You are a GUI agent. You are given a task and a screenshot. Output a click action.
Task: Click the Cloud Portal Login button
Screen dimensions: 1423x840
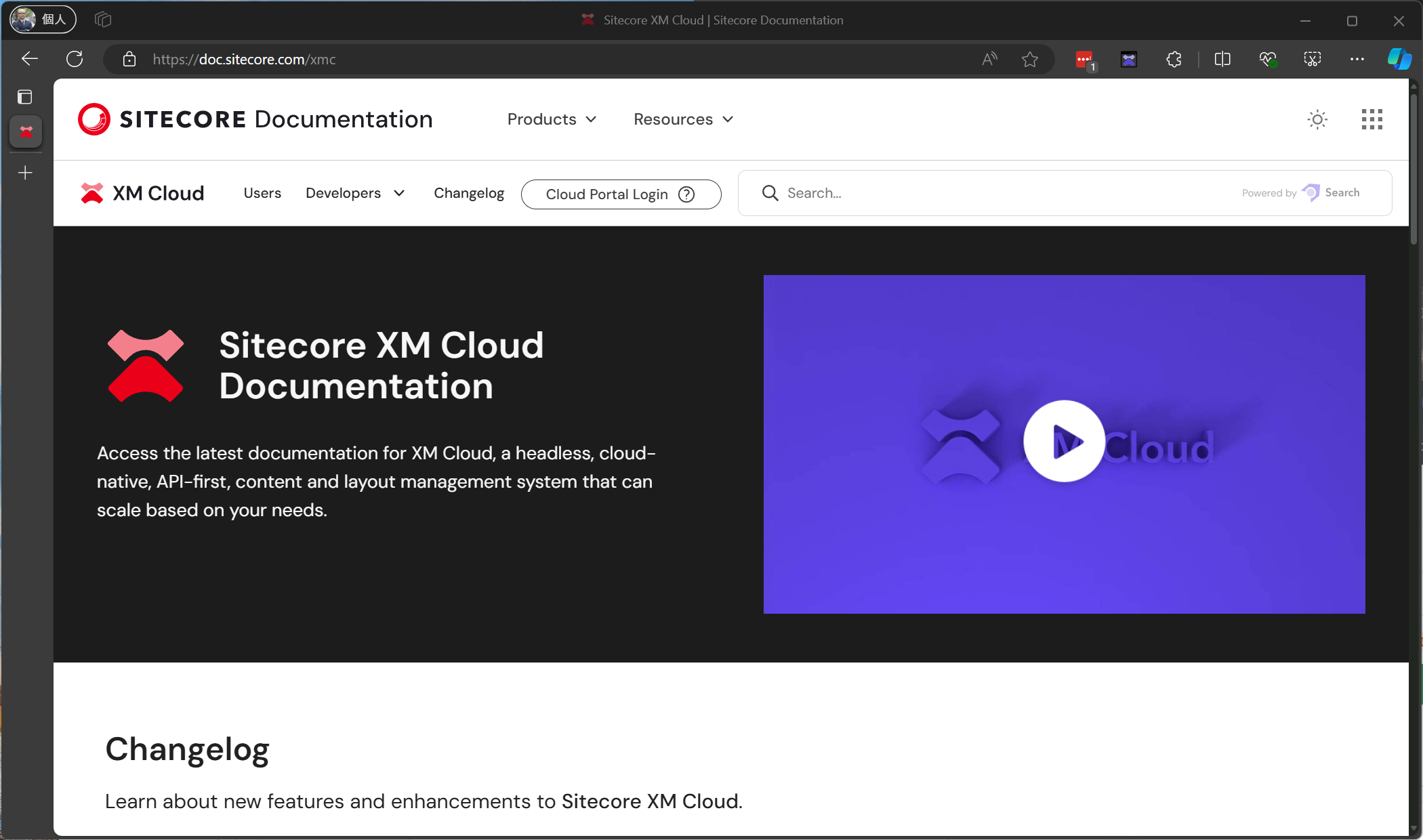(x=621, y=194)
